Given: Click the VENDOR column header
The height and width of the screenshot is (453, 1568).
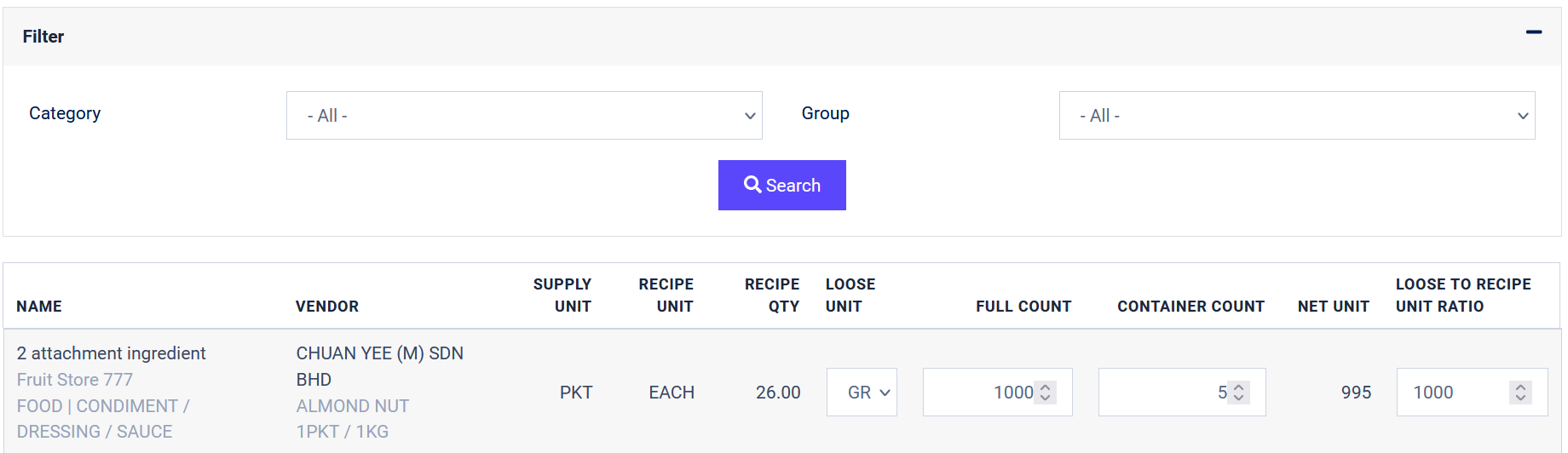Looking at the screenshot, I should tap(327, 307).
